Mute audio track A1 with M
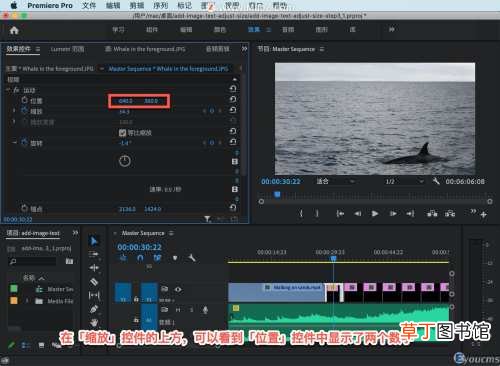 178,310
